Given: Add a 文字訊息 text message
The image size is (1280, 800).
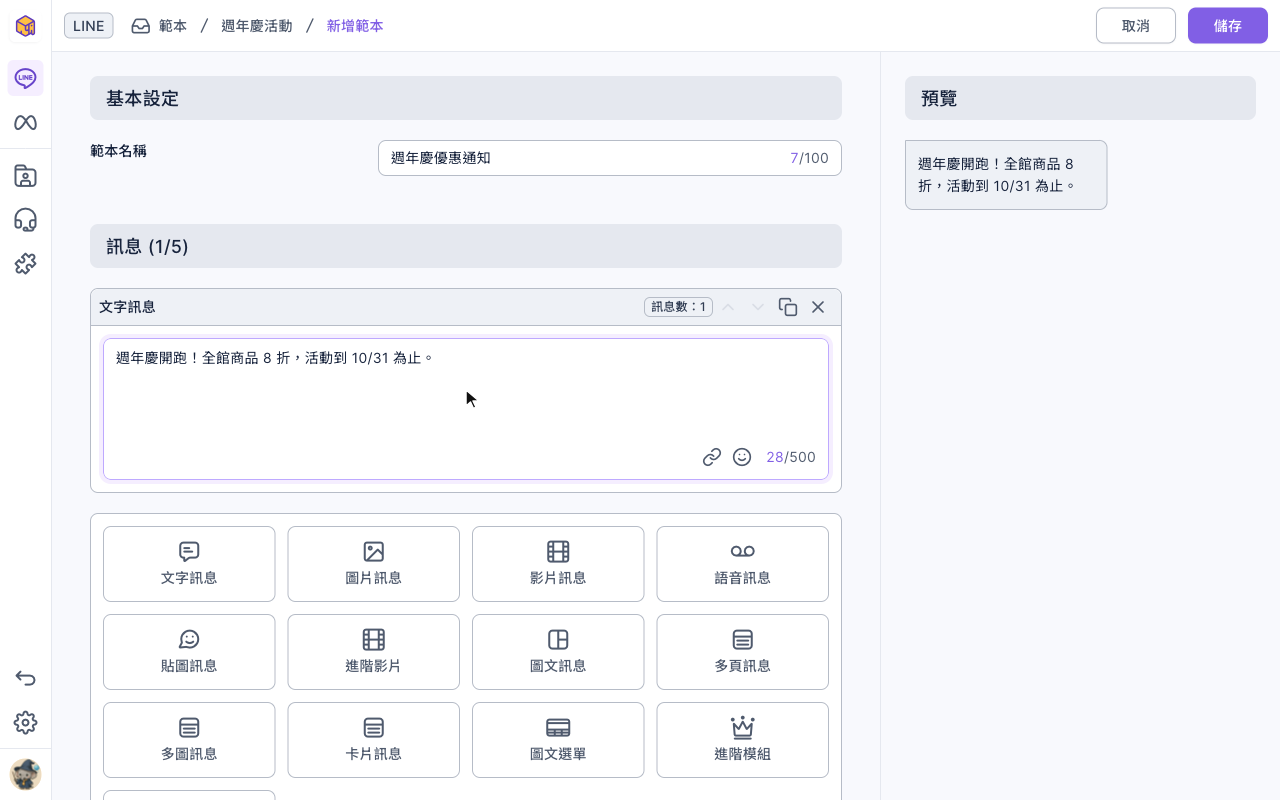Looking at the screenshot, I should (x=189, y=564).
